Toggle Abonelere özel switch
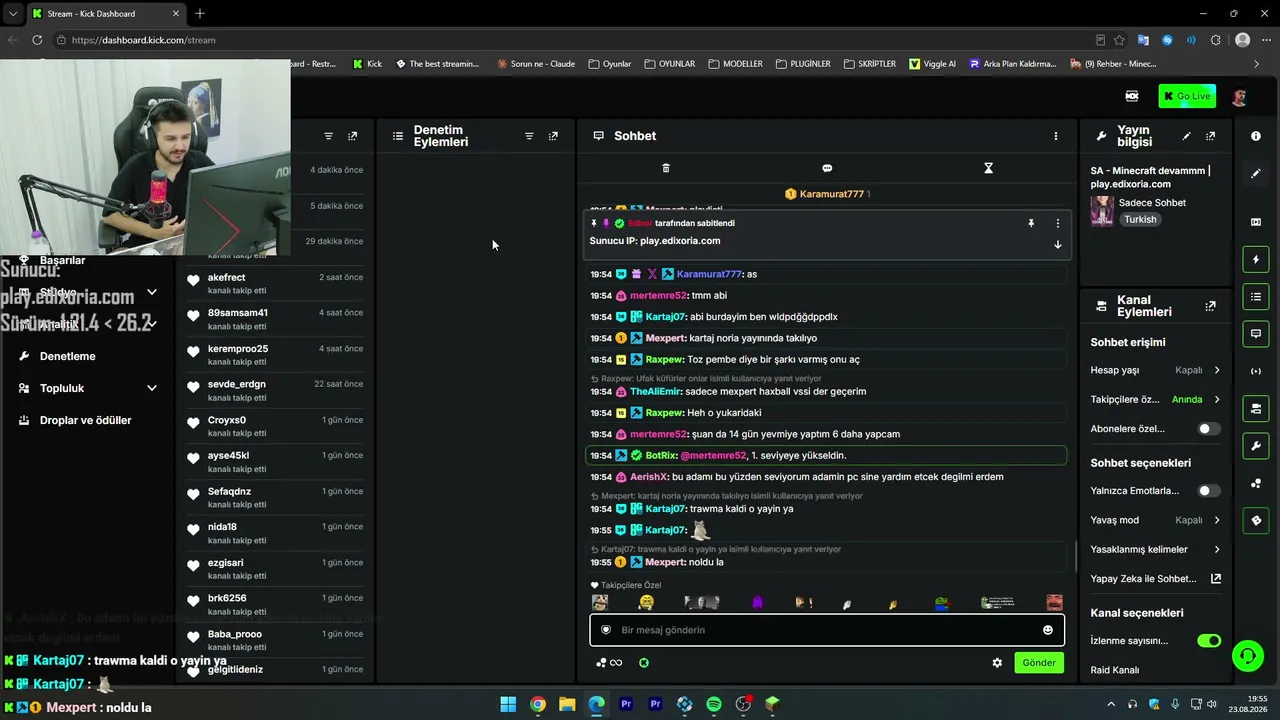The height and width of the screenshot is (720, 1280). pyautogui.click(x=1209, y=429)
